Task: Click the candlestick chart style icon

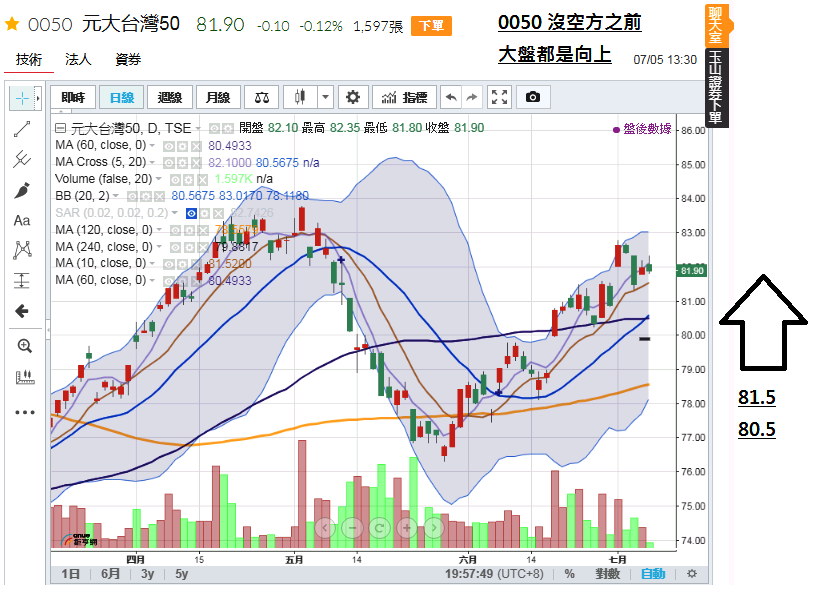Action: 300,97
